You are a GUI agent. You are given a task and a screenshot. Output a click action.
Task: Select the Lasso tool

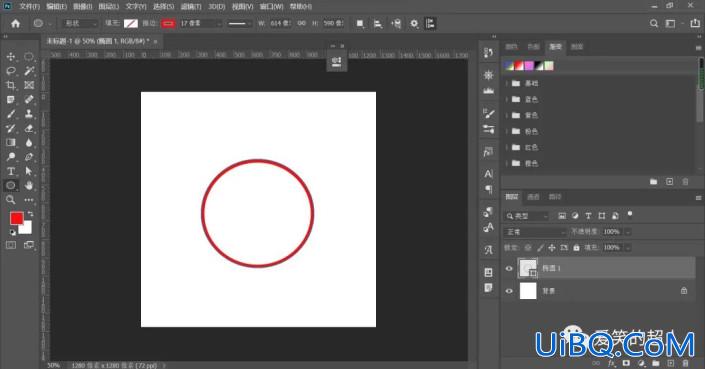pyautogui.click(x=11, y=71)
